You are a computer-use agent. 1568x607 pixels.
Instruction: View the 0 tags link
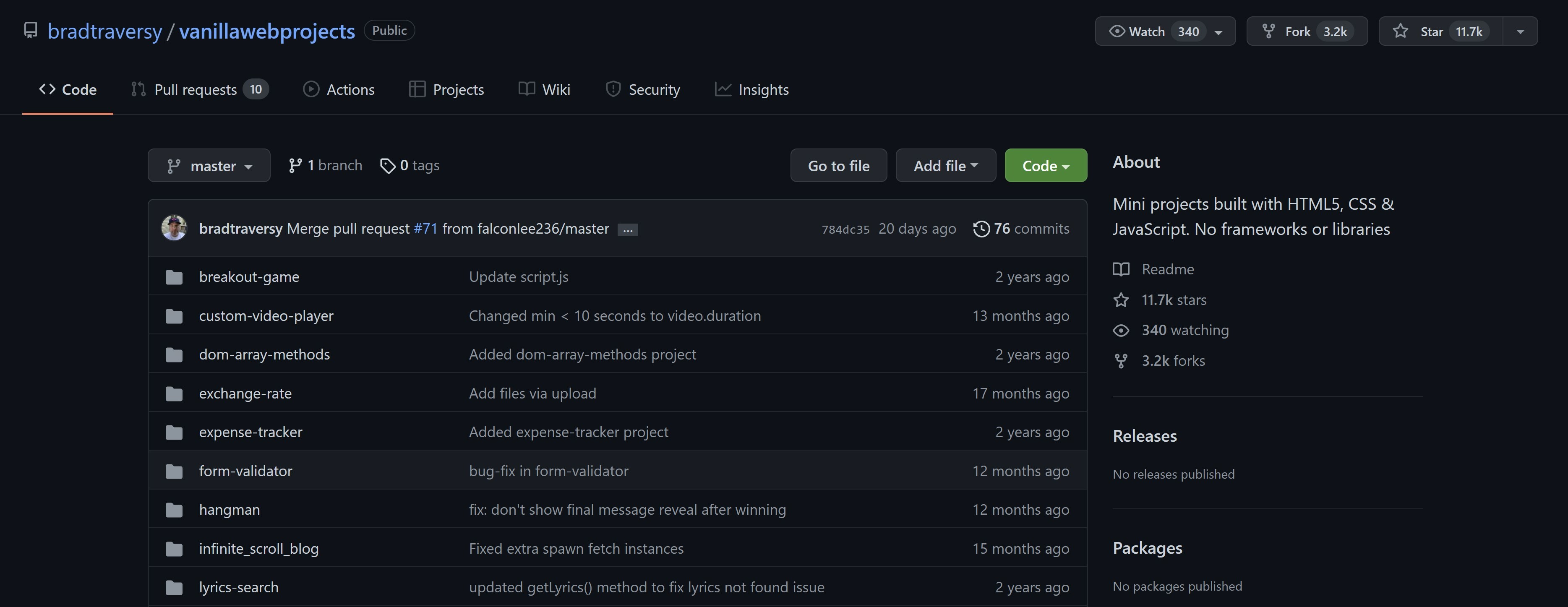click(410, 166)
